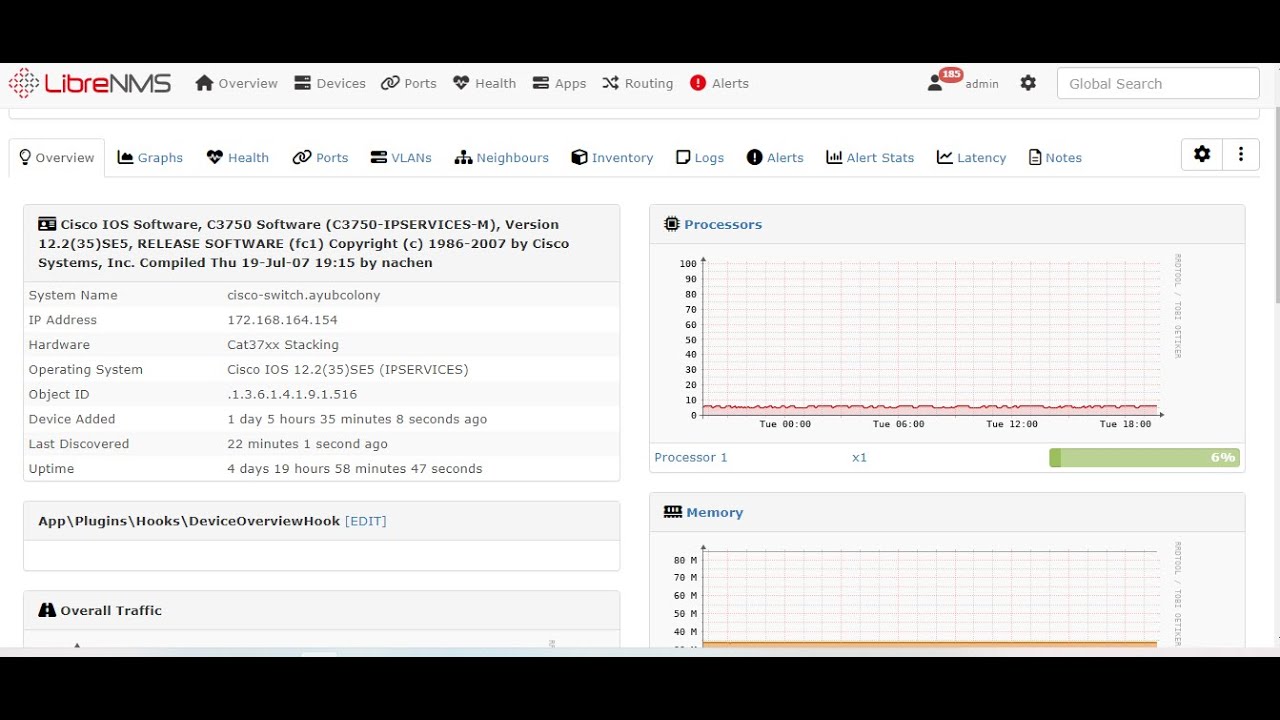Click the memory icon next to Memory
Screen dimensions: 1280x720
[673, 513]
